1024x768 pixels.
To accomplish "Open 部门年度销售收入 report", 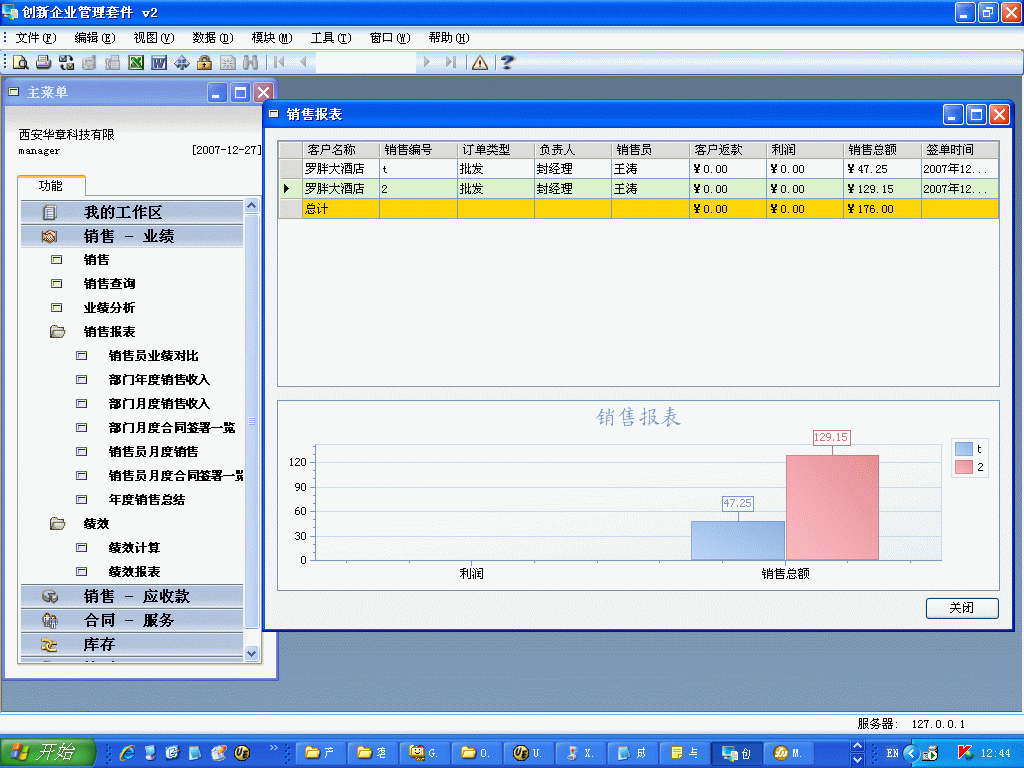I will pos(159,380).
